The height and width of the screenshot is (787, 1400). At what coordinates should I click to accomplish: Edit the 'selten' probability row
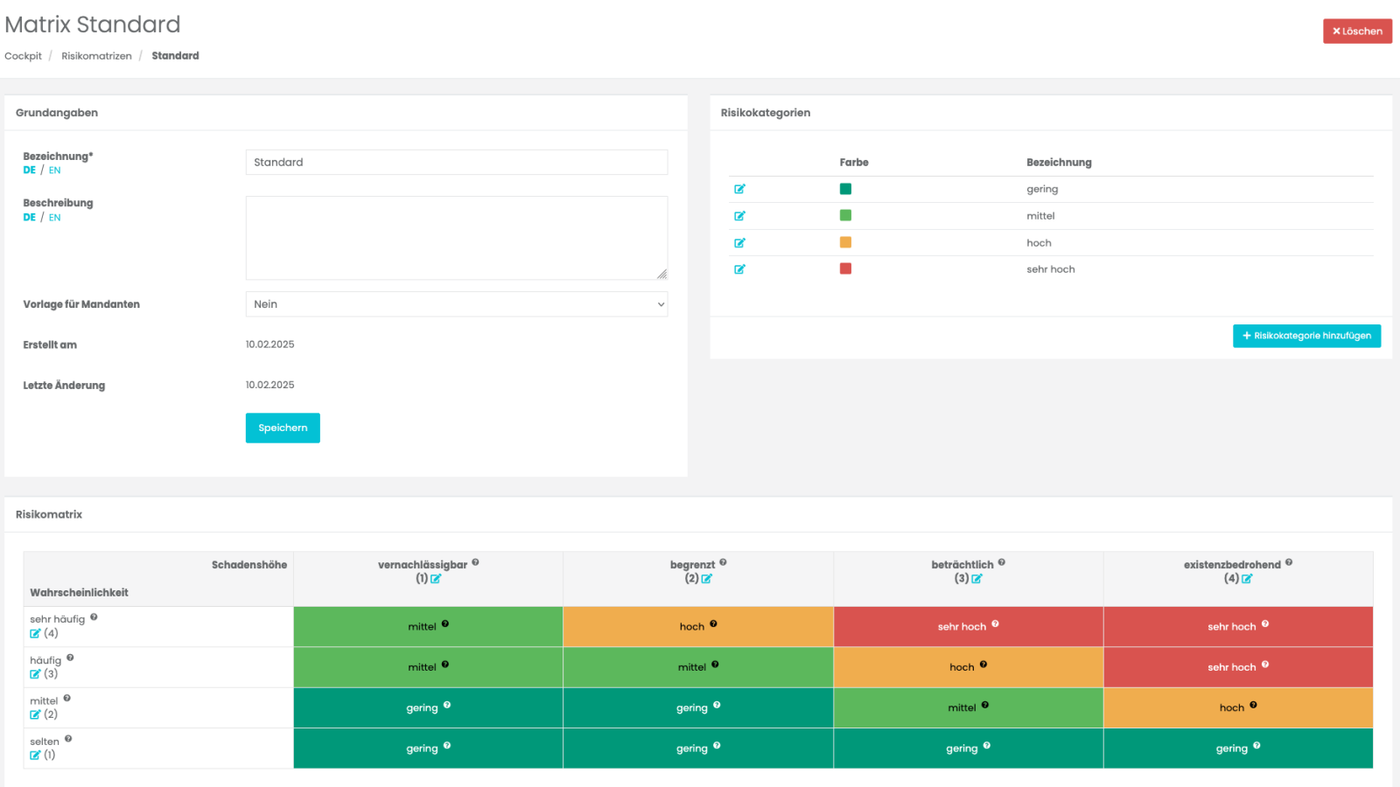pyautogui.click(x=35, y=755)
